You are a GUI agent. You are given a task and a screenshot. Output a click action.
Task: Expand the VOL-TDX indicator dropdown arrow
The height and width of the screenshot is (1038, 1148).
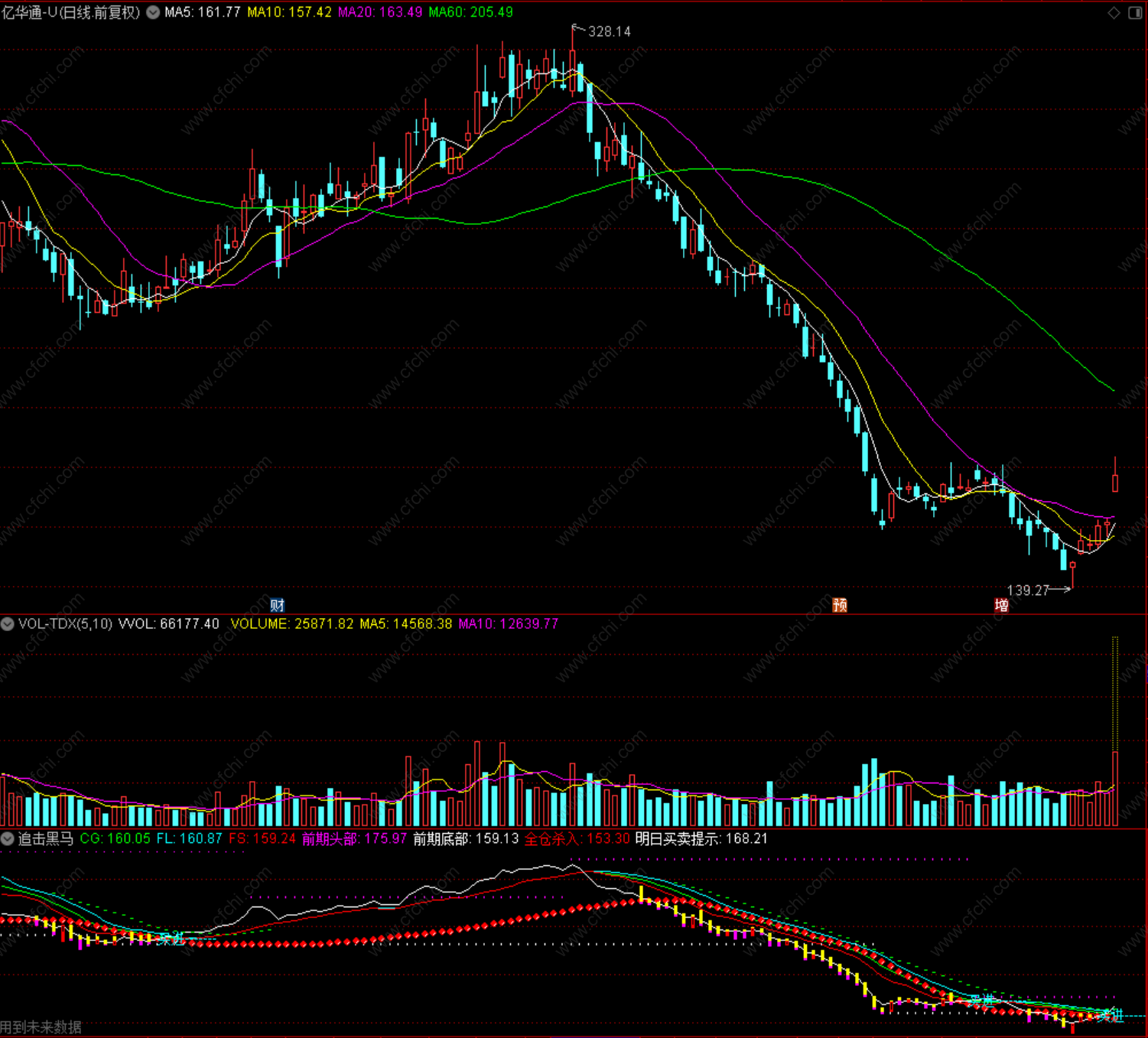(8, 623)
